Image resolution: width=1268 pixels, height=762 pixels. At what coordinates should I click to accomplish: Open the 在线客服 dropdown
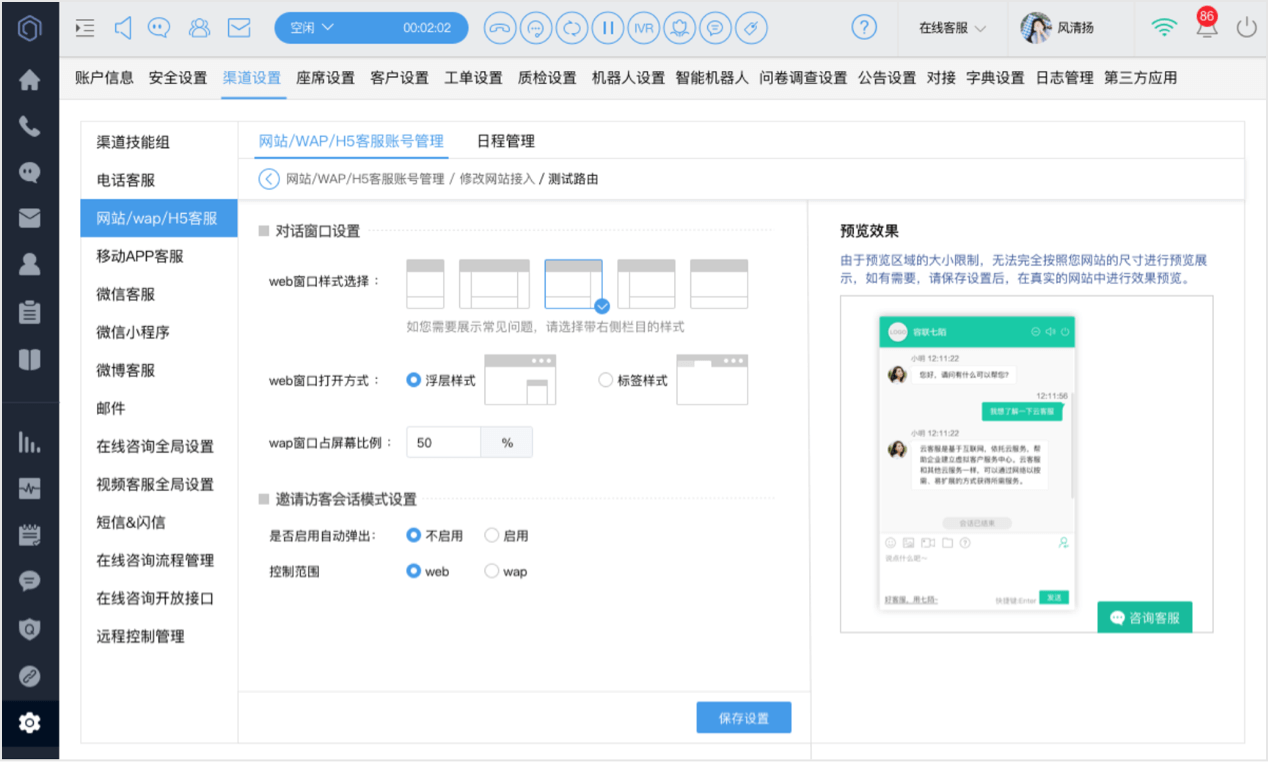pos(952,28)
